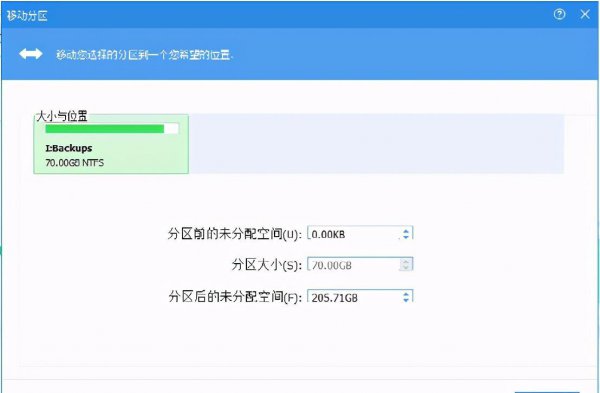This screenshot has width=600, height=393.
Task: Close the 移动分区 dialog
Action: pos(585,15)
